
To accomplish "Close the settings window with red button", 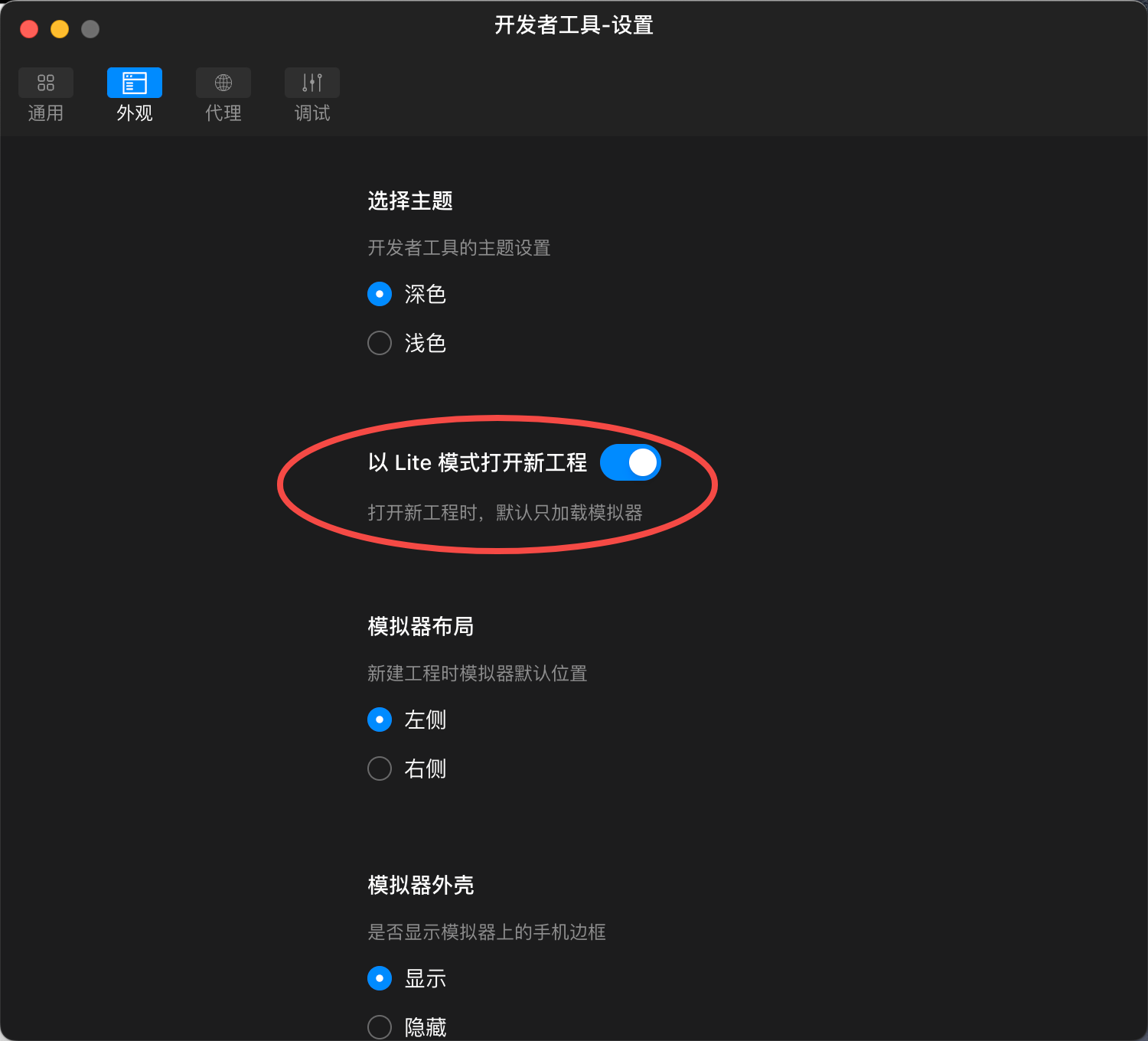I will click(29, 29).
